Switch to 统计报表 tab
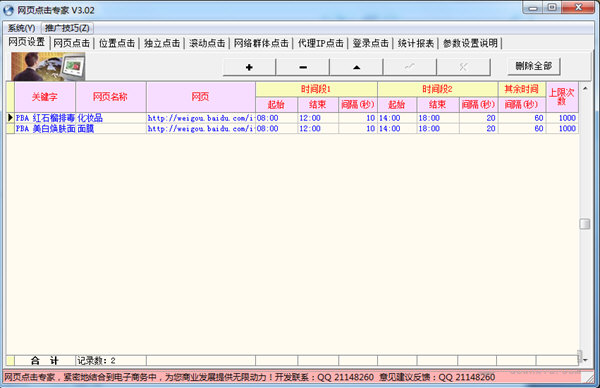 [x=416, y=43]
